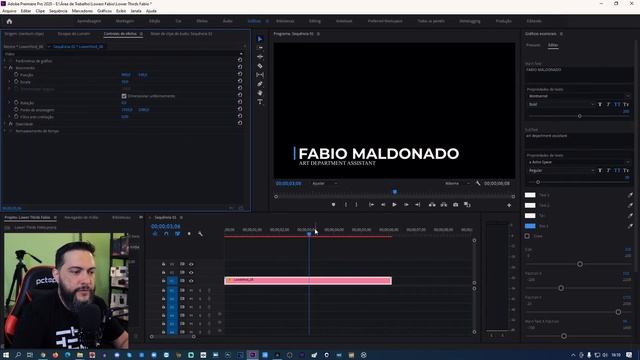Step forward one frame in the program monitor
The height and width of the screenshot is (360, 640).
[x=406, y=204]
